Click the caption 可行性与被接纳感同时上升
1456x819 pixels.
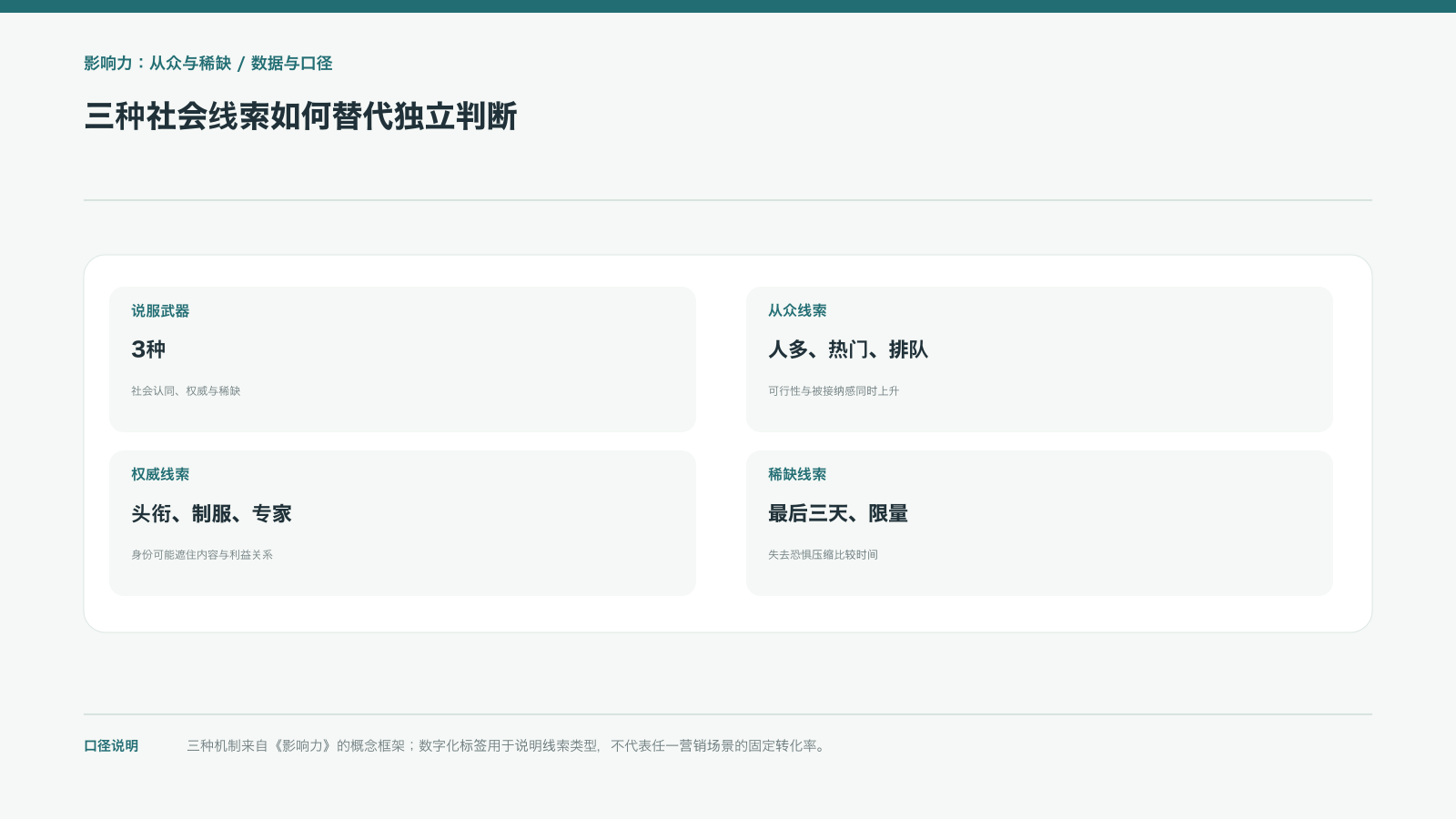click(x=834, y=391)
